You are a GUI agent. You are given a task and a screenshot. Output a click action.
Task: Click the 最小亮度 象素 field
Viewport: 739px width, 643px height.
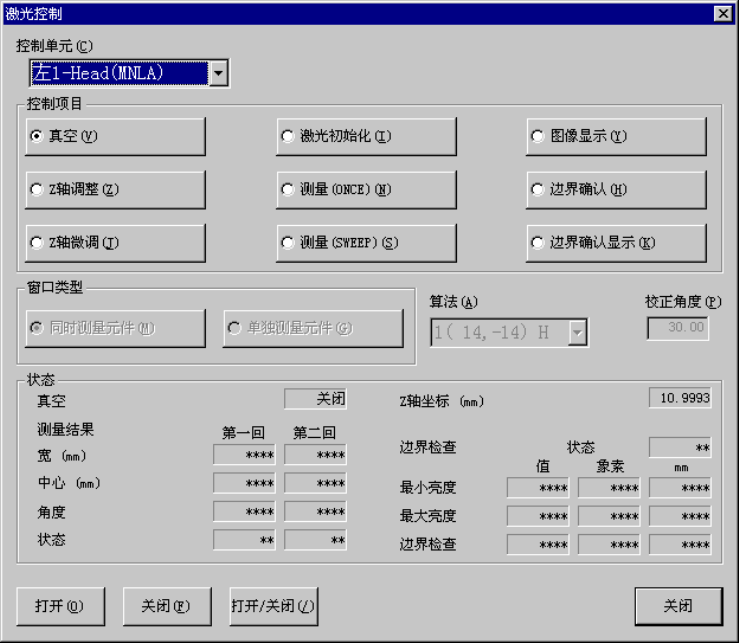click(609, 488)
